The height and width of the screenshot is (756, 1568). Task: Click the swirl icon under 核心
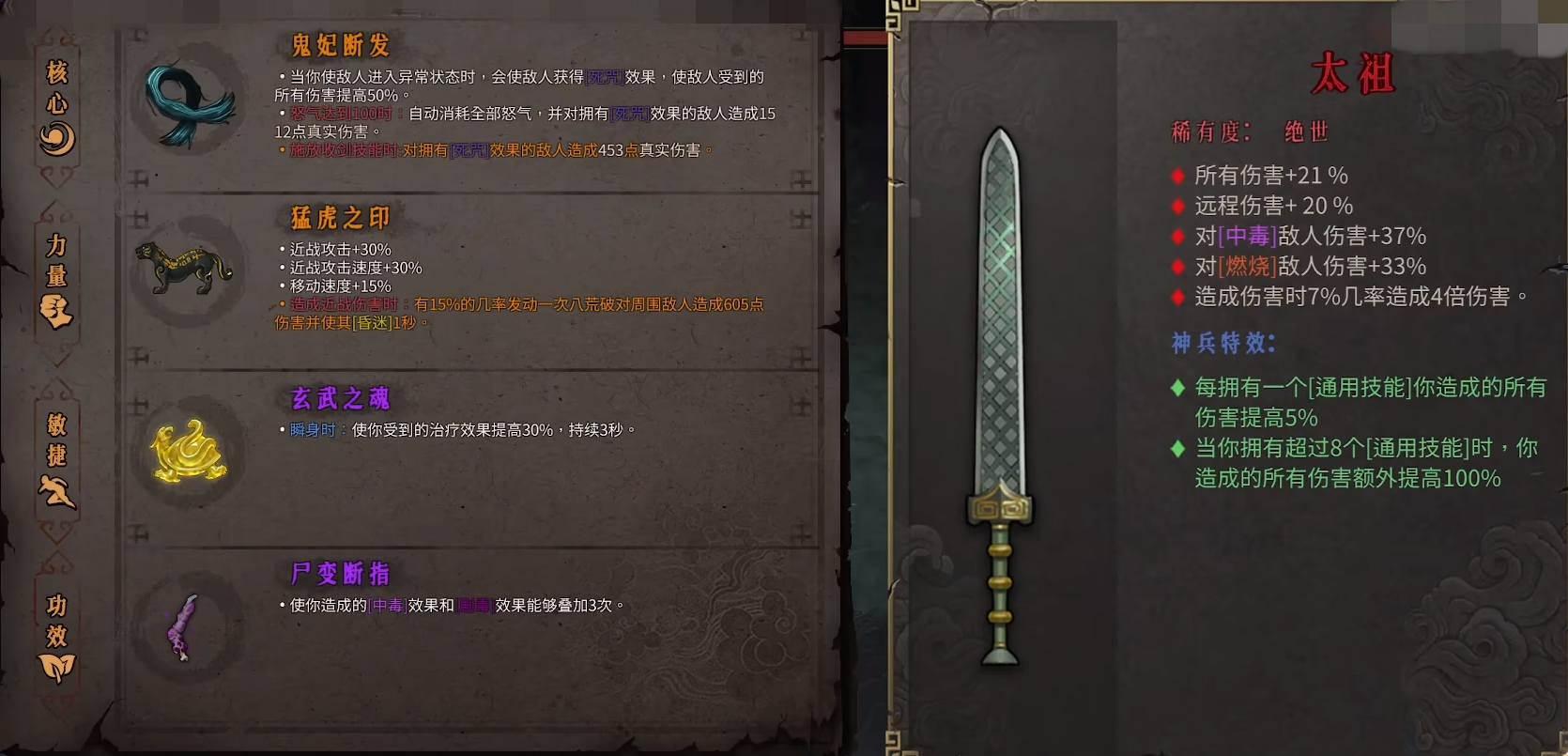(57, 139)
